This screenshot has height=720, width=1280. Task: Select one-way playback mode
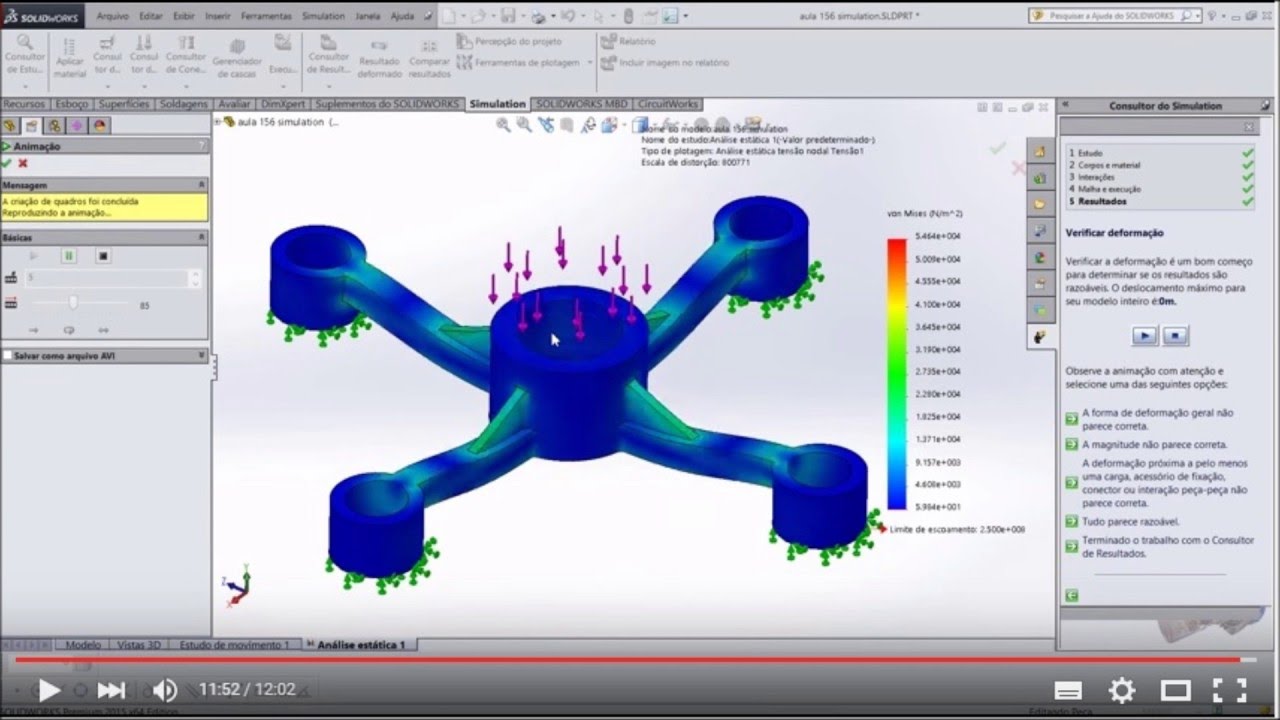(33, 330)
